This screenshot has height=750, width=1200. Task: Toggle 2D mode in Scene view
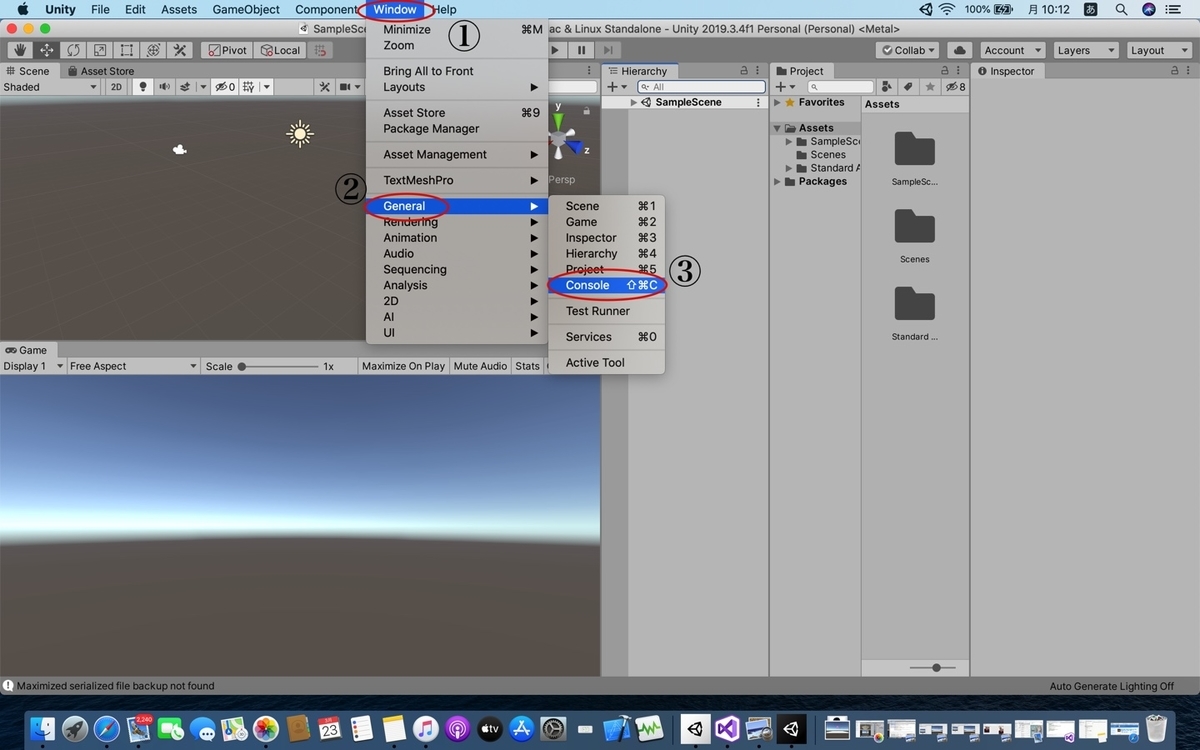point(116,87)
